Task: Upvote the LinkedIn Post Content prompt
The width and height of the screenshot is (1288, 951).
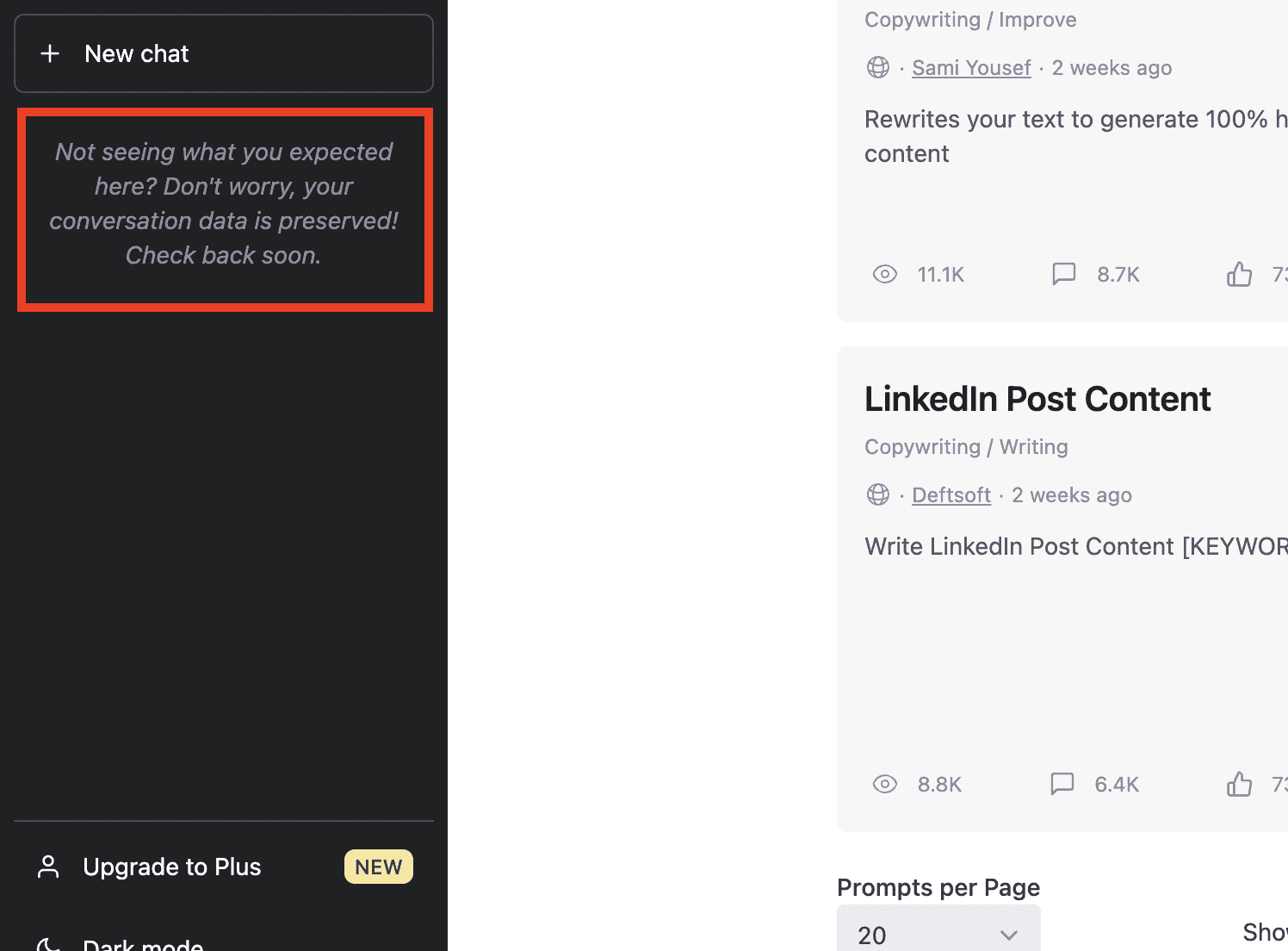Action: click(x=1239, y=784)
